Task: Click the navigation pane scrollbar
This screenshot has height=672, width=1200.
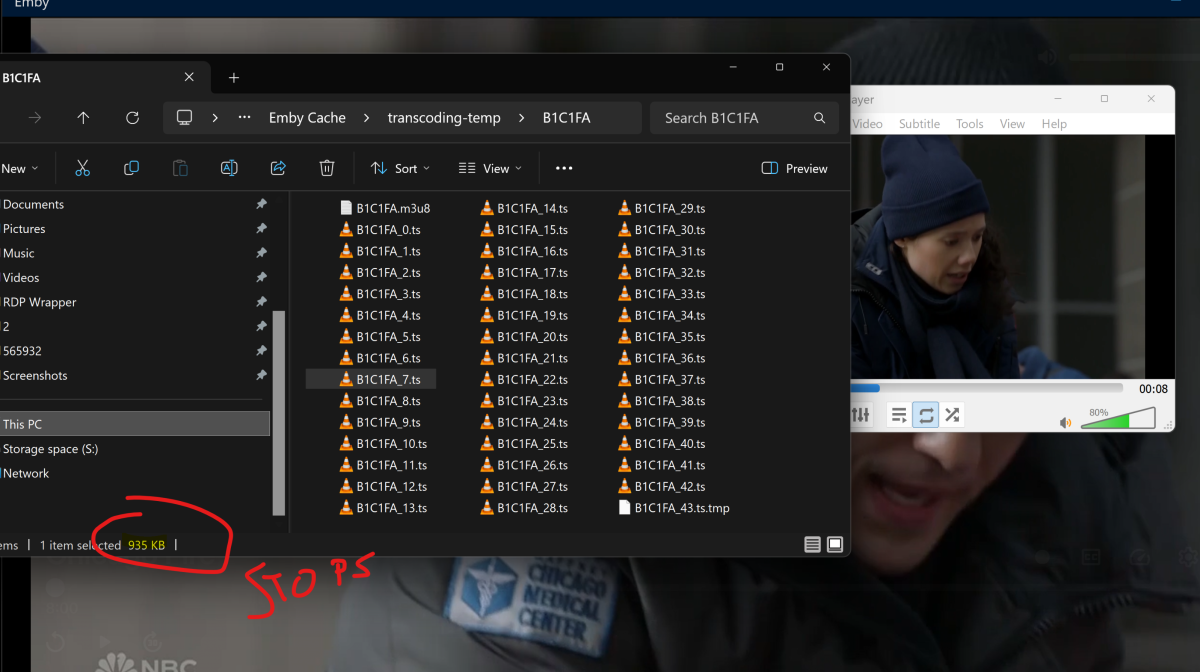Action: [279, 412]
